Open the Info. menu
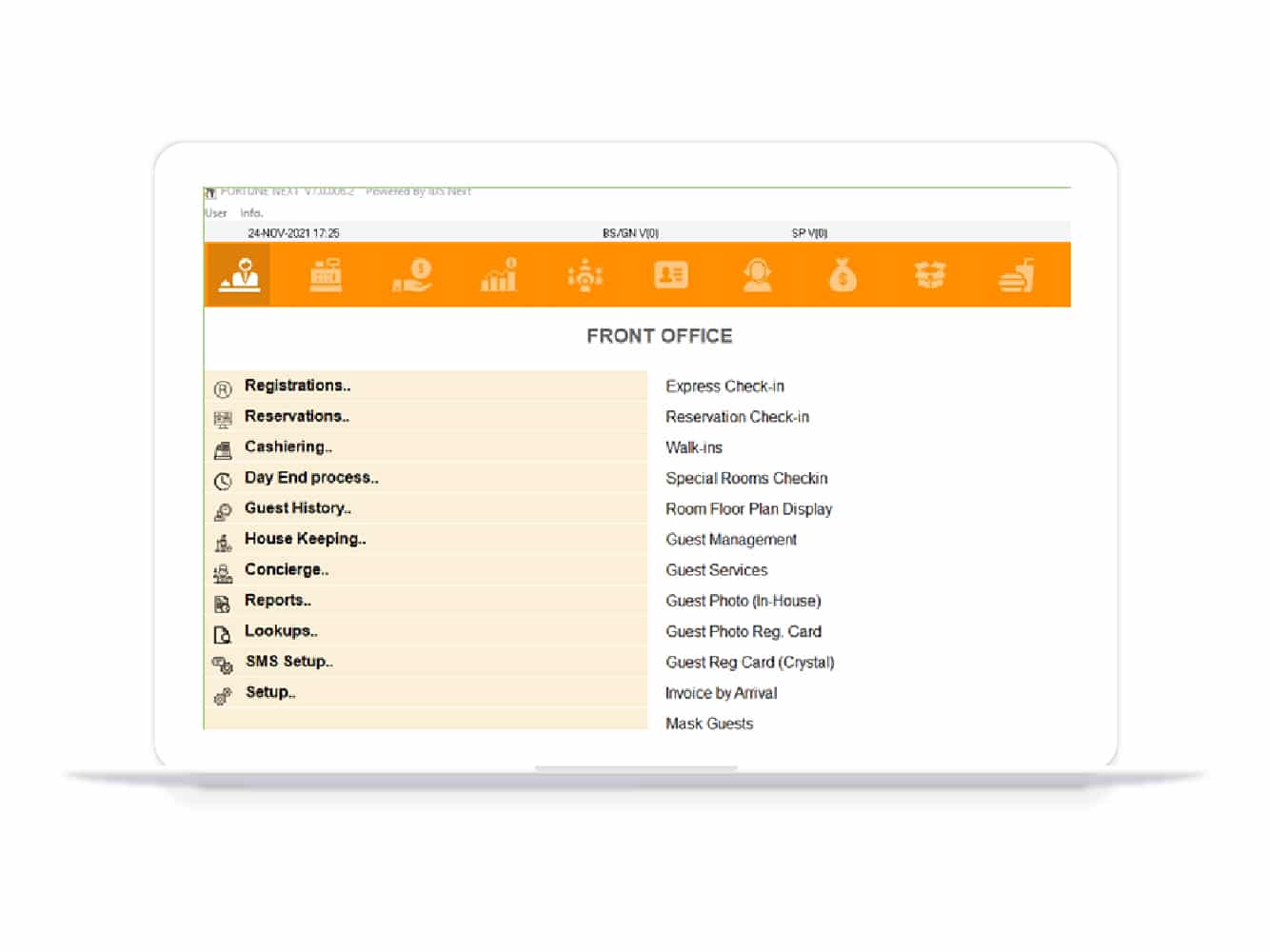The height and width of the screenshot is (952, 1270). pos(251,213)
